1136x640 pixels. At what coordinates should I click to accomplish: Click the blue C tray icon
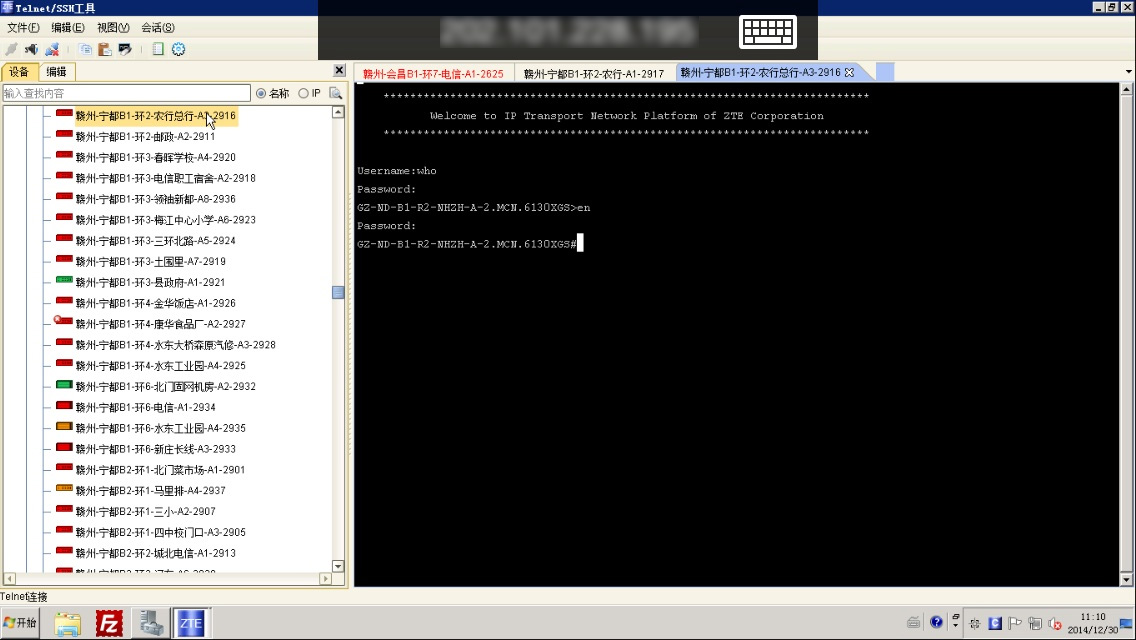[x=995, y=623]
